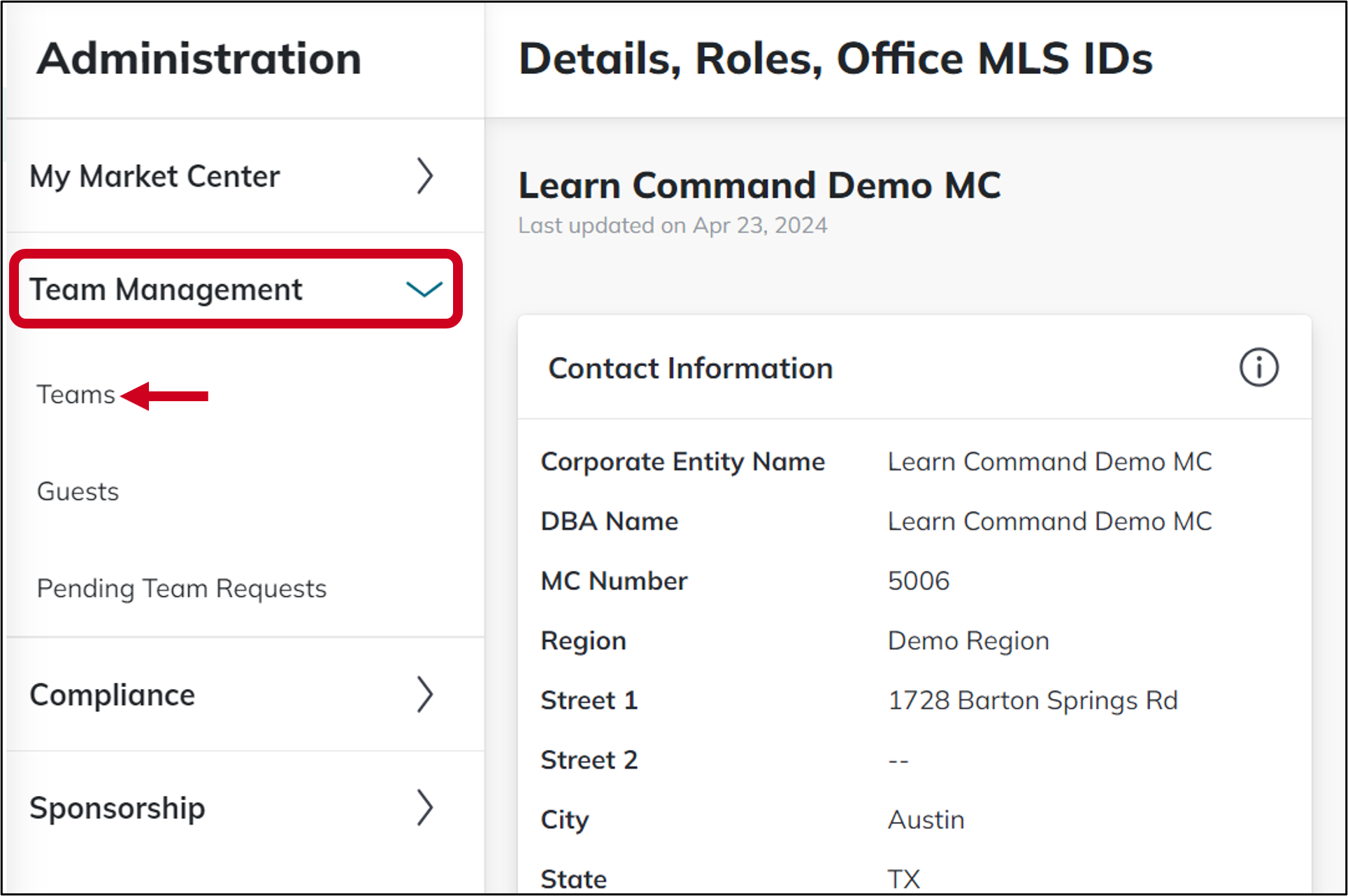This screenshot has width=1348, height=896.
Task: Open the Contact Information info icon
Action: pos(1258,368)
